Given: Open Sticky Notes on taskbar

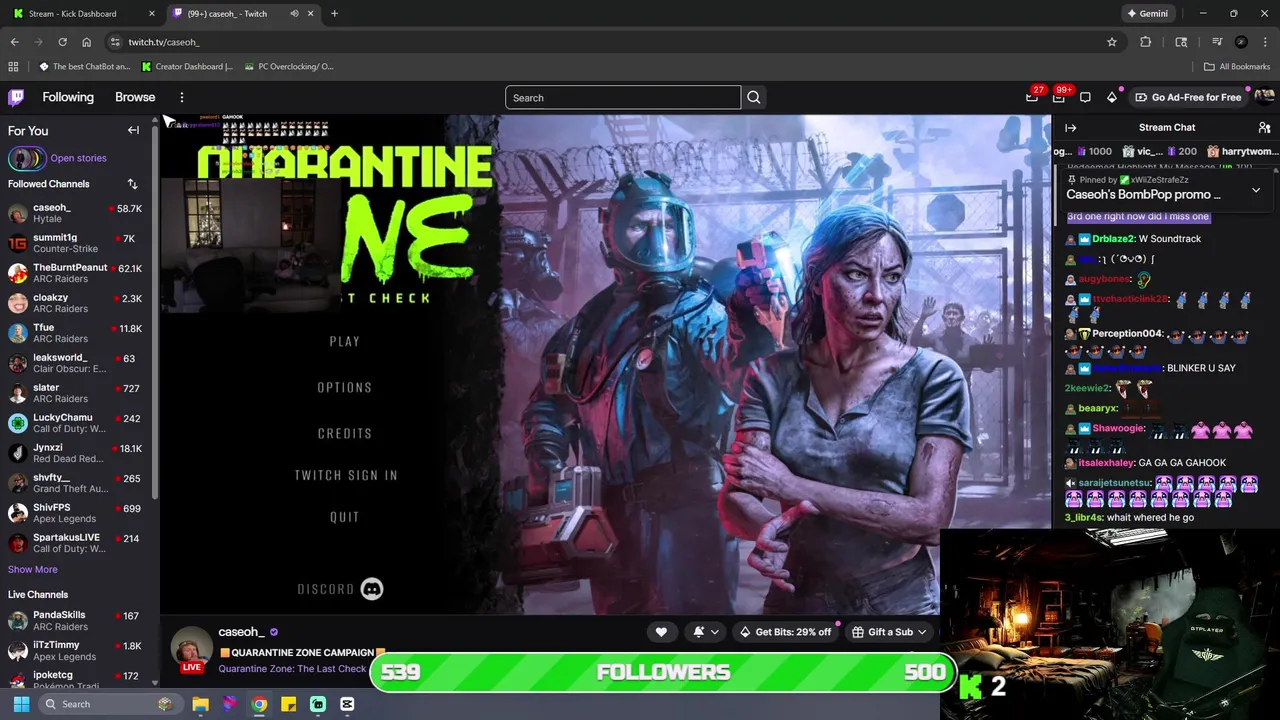Looking at the screenshot, I should pos(288,704).
